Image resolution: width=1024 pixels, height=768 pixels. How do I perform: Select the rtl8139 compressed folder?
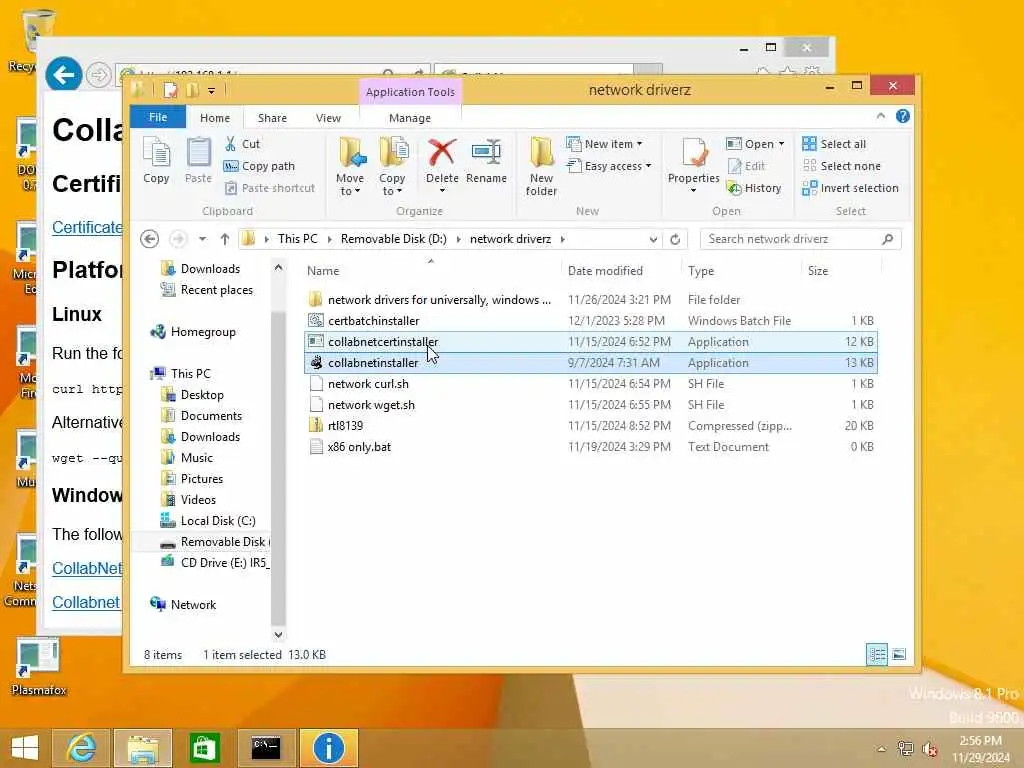pyautogui.click(x=590, y=426)
